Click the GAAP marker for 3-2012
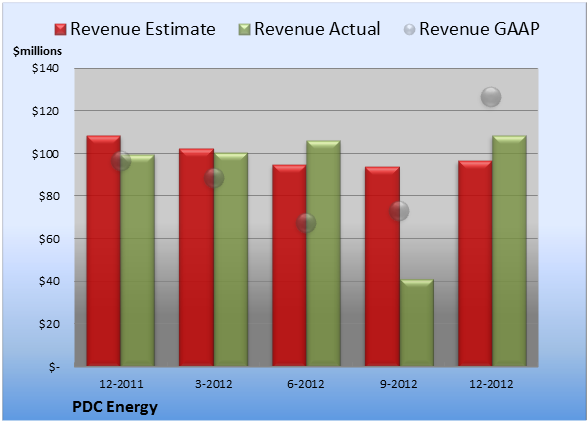 click(214, 178)
